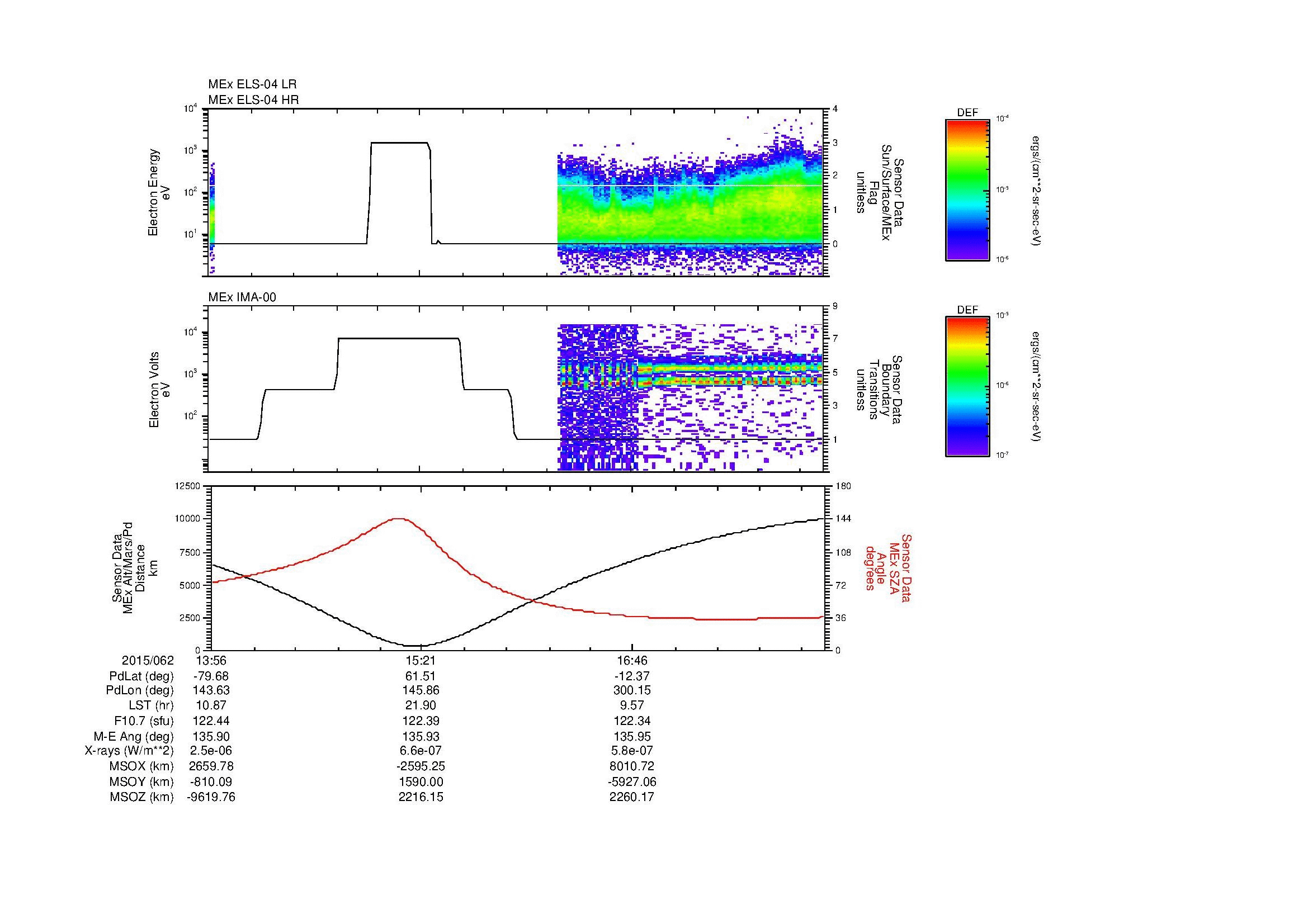
Task: Click the MSOY value '-5927.06'
Action: tap(632, 781)
